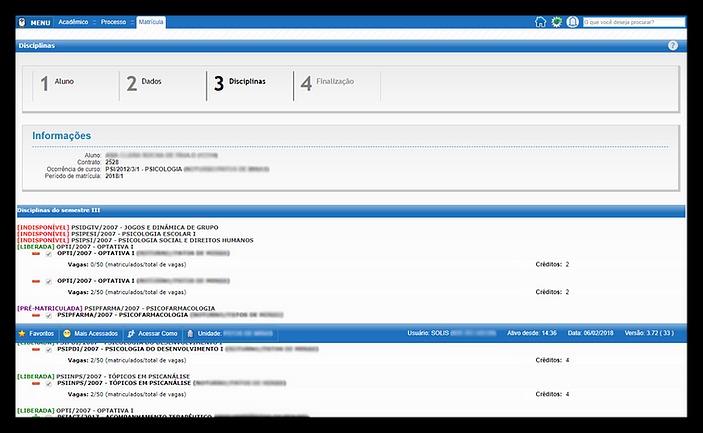Open the user profile icon

572,21
